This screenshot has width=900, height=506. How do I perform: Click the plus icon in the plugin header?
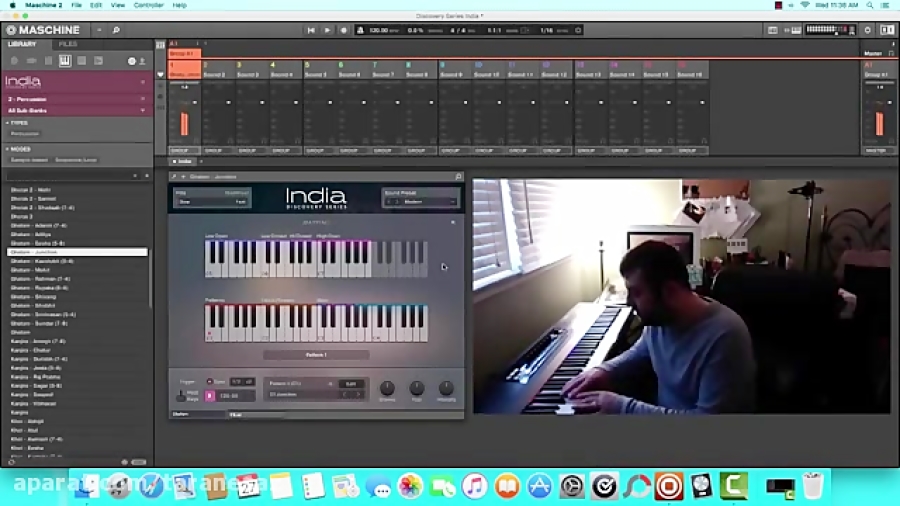coord(183,177)
